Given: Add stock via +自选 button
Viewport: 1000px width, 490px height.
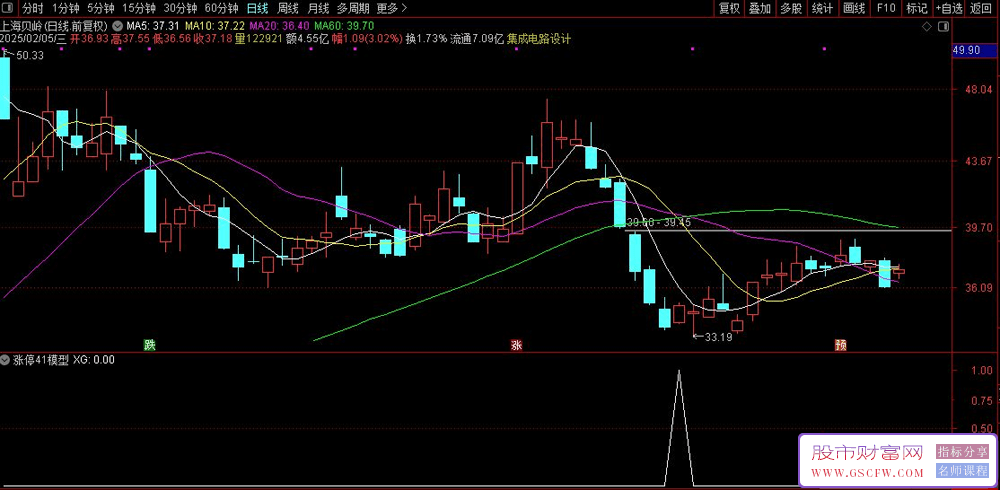Looking at the screenshot, I should [950, 8].
